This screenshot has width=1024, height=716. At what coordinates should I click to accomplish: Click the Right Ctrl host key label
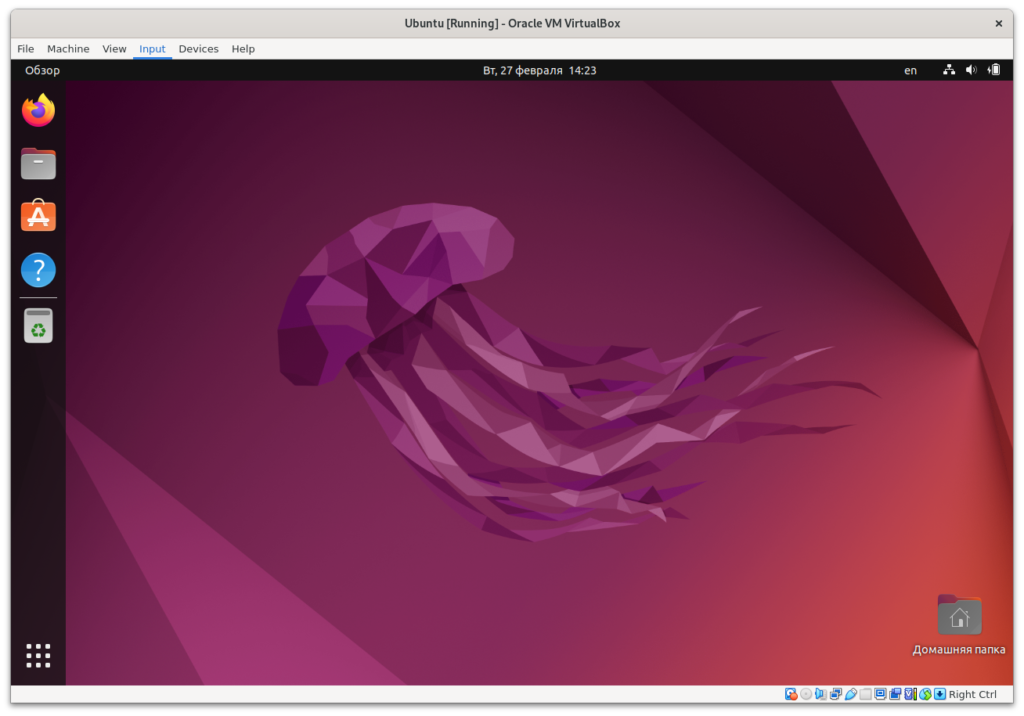click(972, 694)
